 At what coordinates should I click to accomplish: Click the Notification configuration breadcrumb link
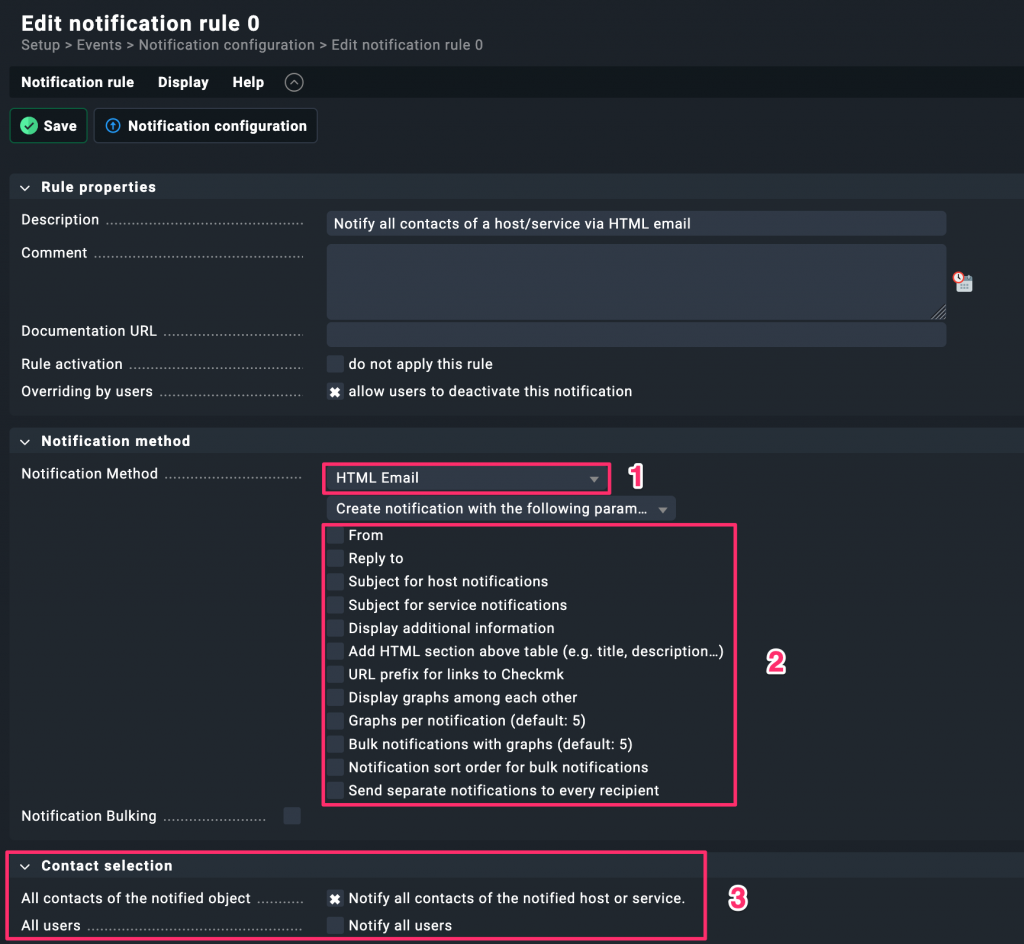coord(226,45)
